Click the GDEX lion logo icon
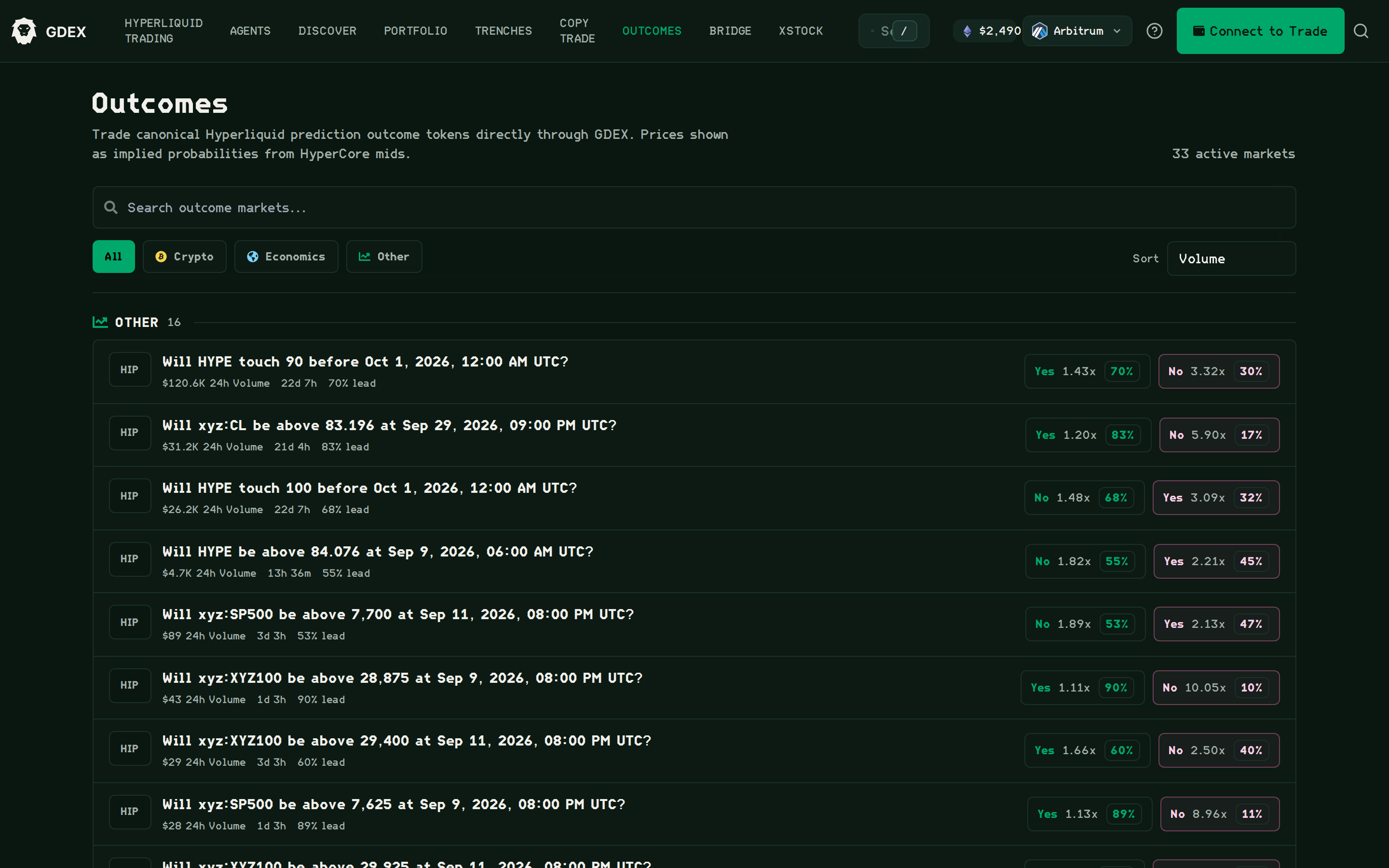1389x868 pixels. point(24,31)
